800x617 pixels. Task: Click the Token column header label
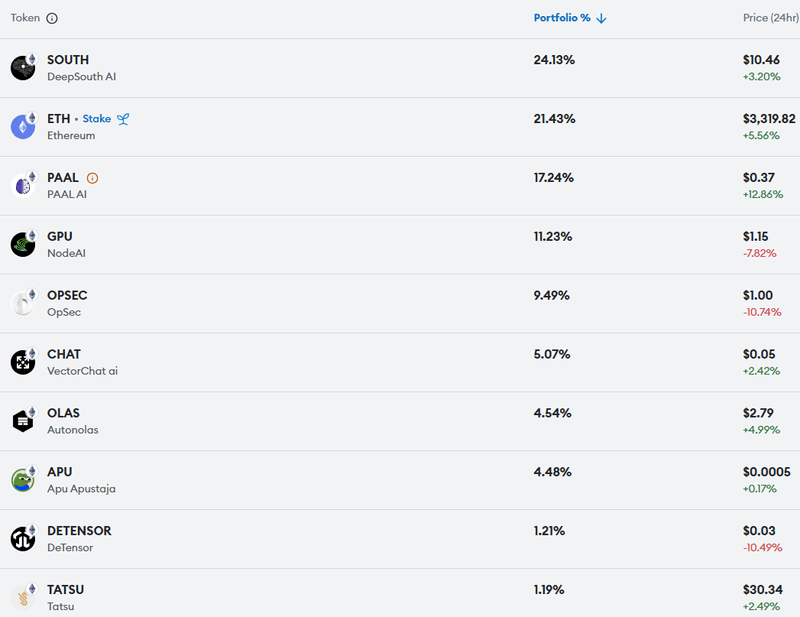click(25, 18)
